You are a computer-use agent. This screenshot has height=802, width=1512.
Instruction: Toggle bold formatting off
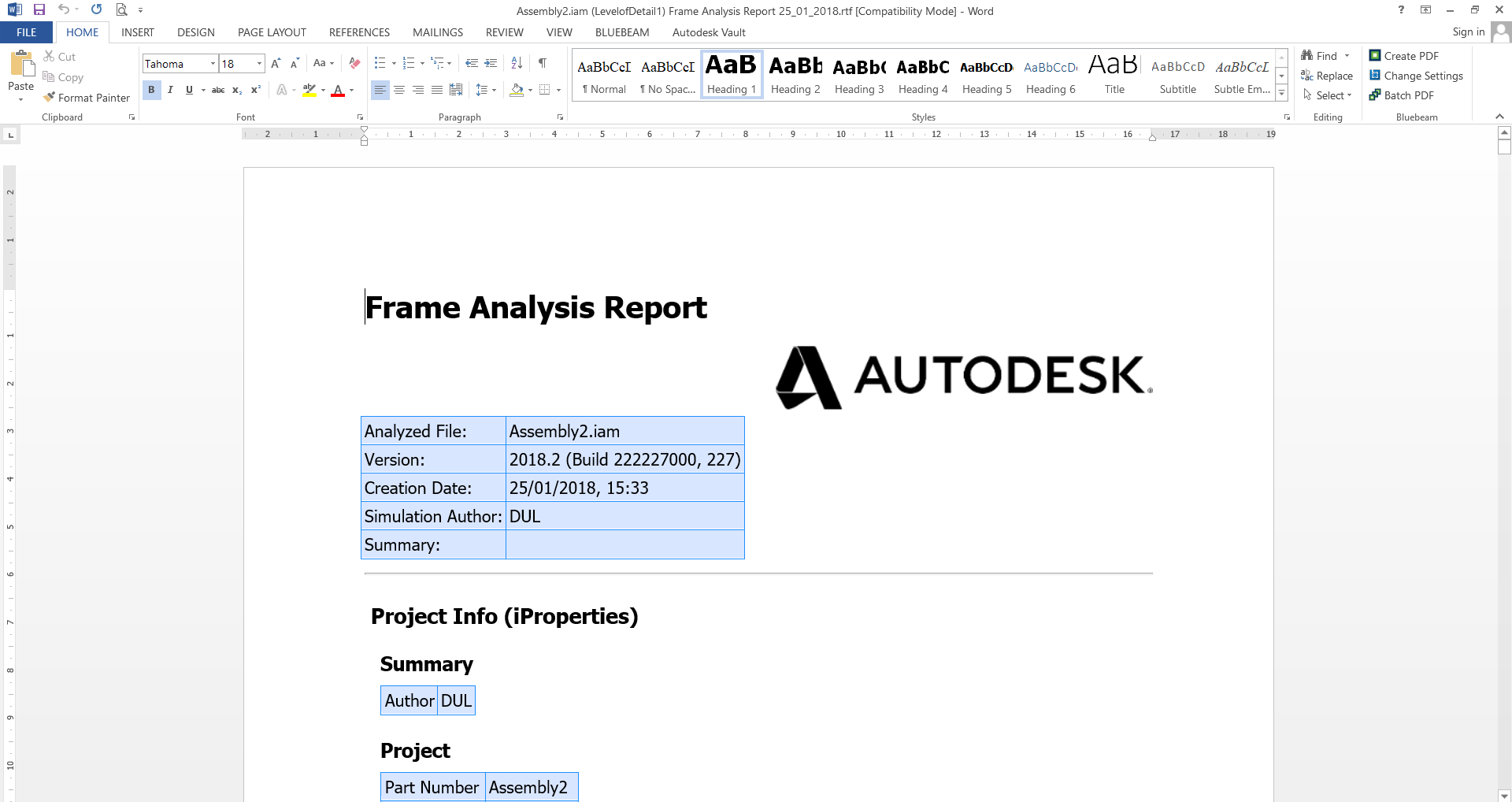point(151,90)
